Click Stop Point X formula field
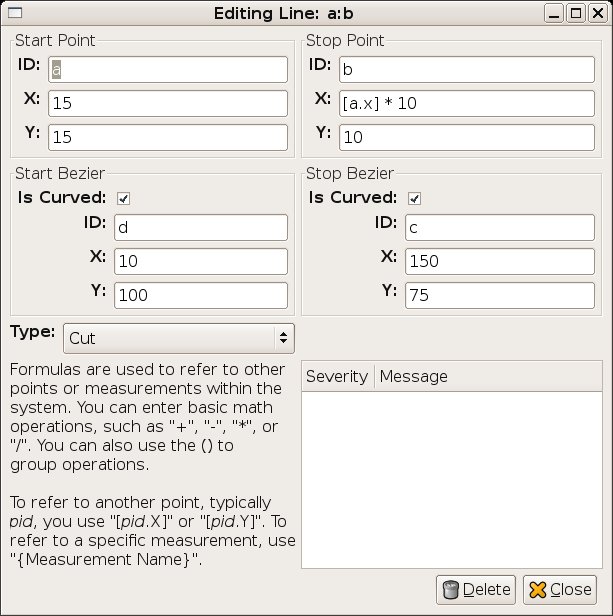 pos(467,103)
